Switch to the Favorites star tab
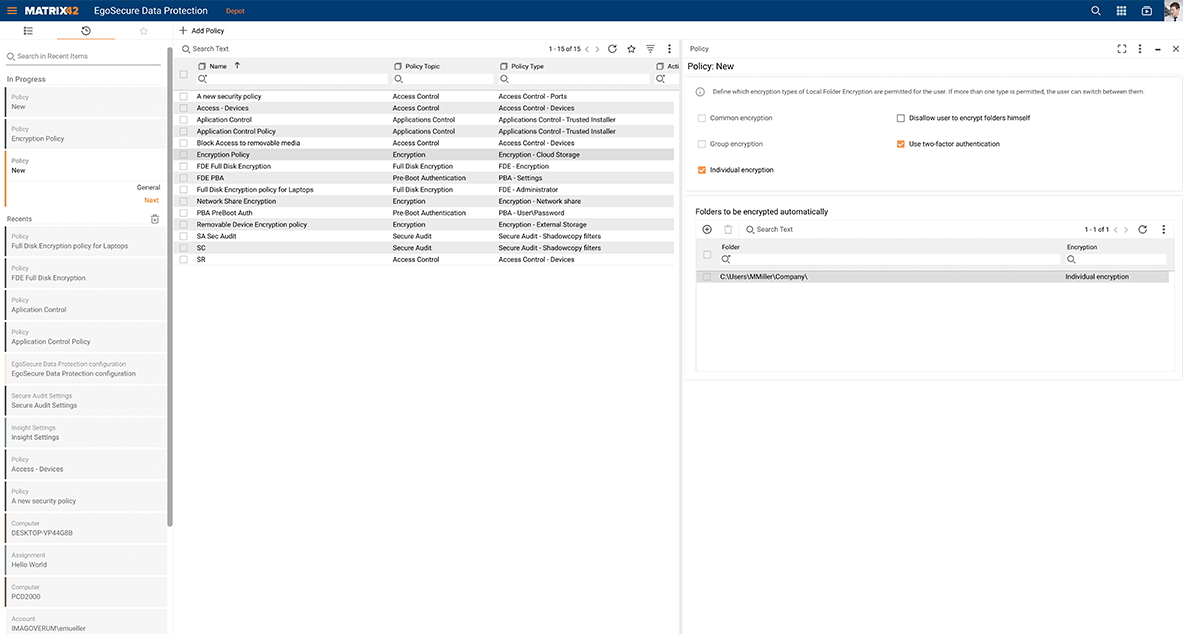Viewport: 1183px width, 634px height. [x=143, y=30]
